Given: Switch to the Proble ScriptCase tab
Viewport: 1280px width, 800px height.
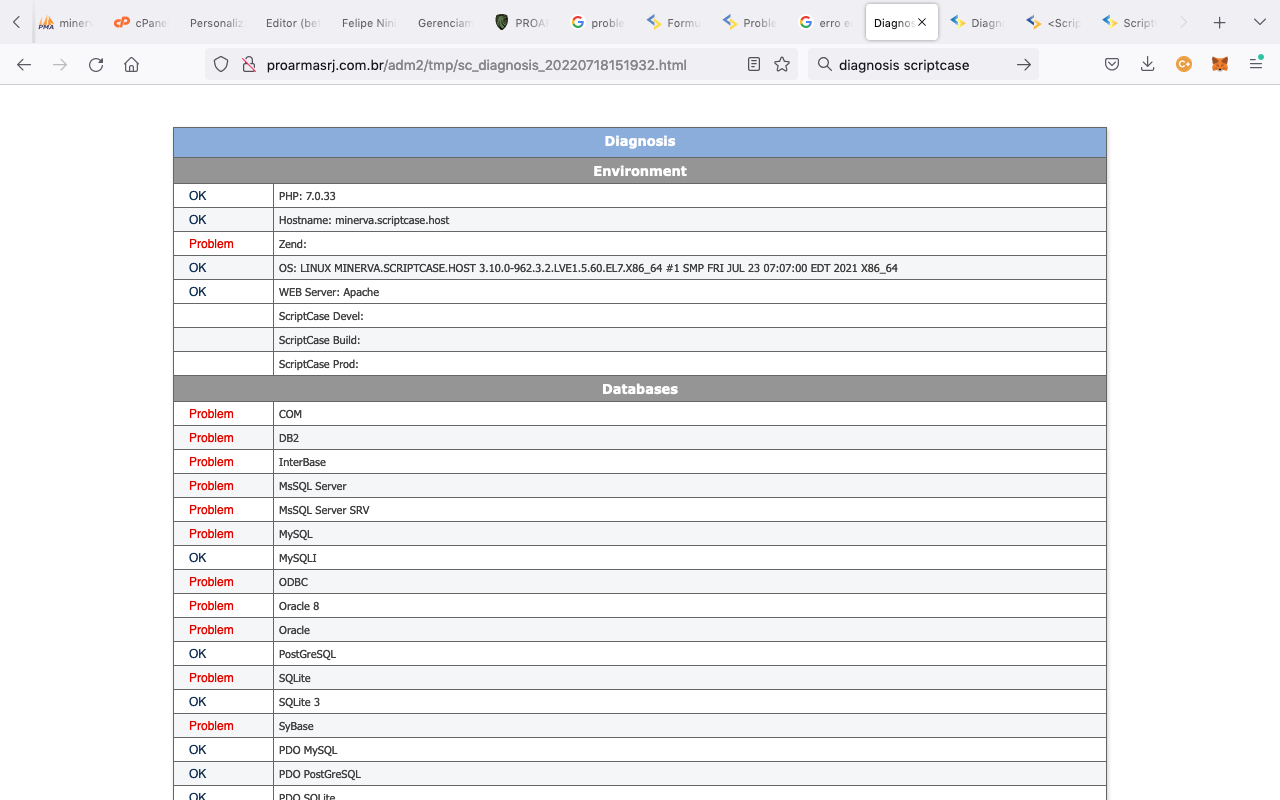Looking at the screenshot, I should (x=750, y=22).
